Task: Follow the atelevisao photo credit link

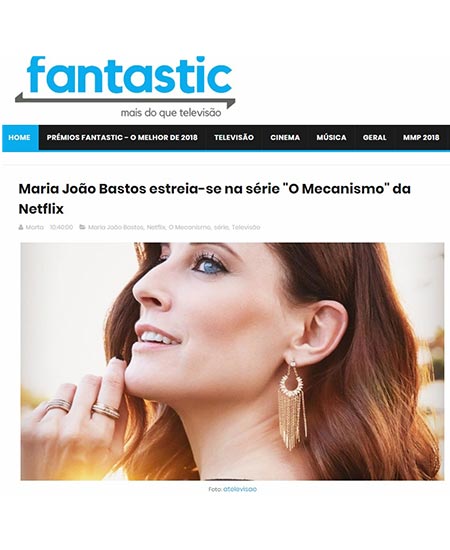Action: pyautogui.click(x=240, y=489)
